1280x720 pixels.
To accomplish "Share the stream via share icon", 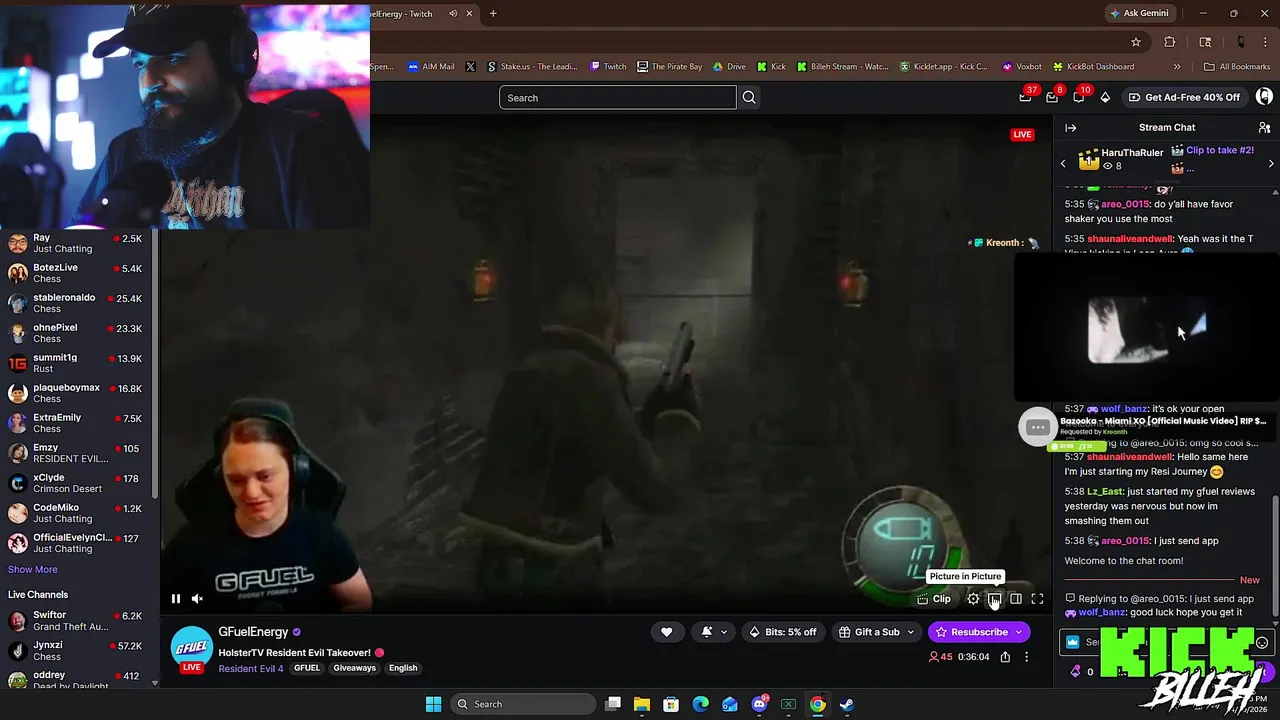I will [x=1005, y=657].
